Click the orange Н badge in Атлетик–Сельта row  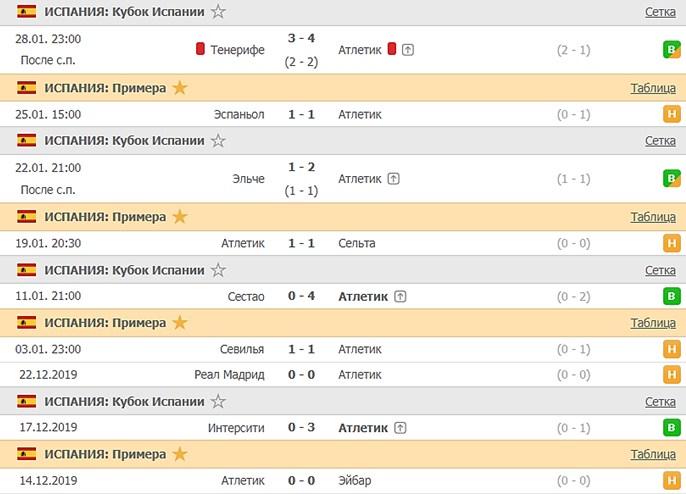tap(672, 243)
